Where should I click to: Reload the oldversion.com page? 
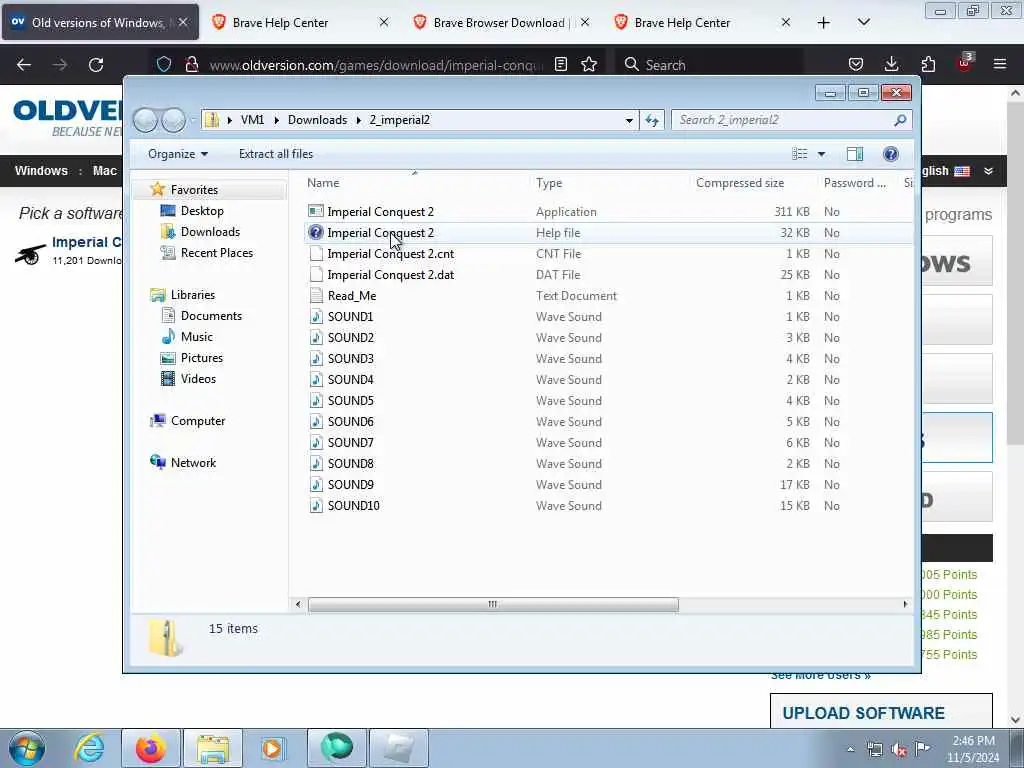click(96, 65)
